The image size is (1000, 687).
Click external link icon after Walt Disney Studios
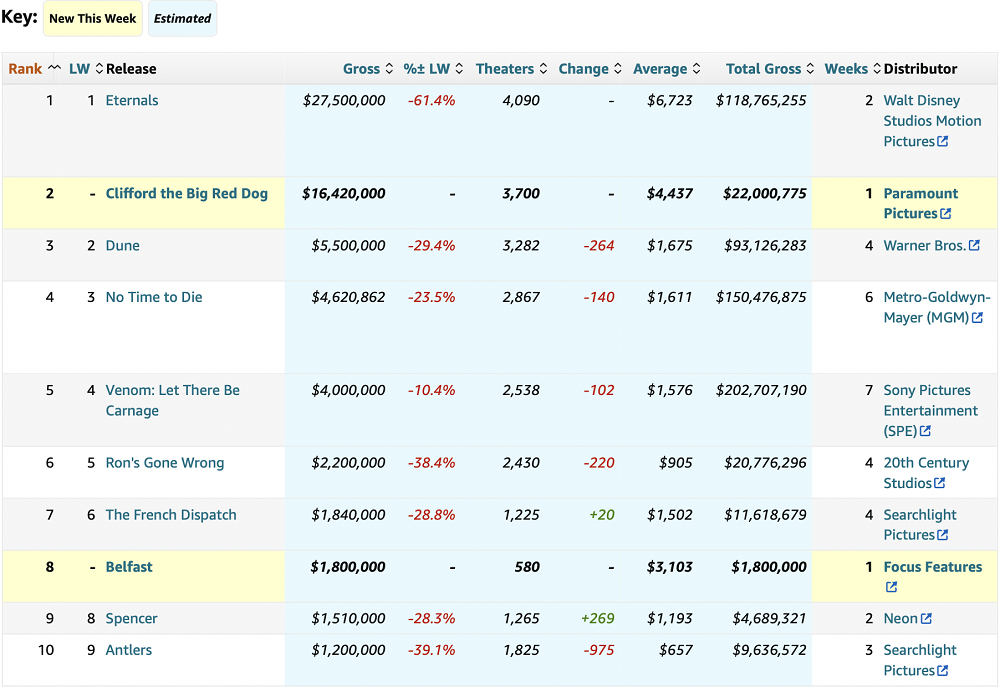pos(942,142)
